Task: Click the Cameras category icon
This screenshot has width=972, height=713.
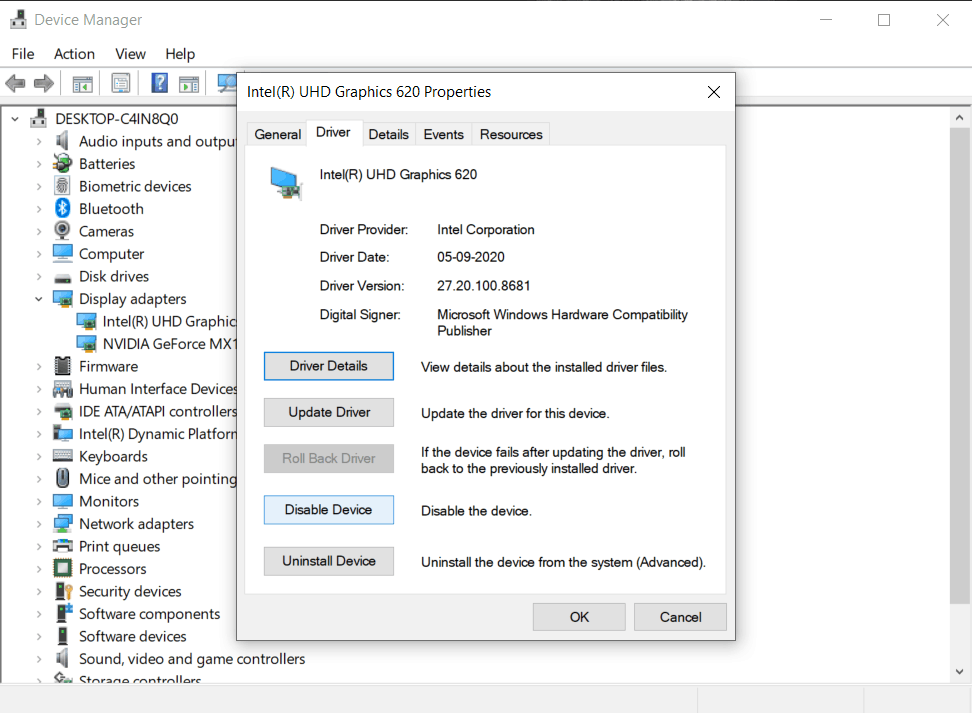Action: pyautogui.click(x=63, y=231)
